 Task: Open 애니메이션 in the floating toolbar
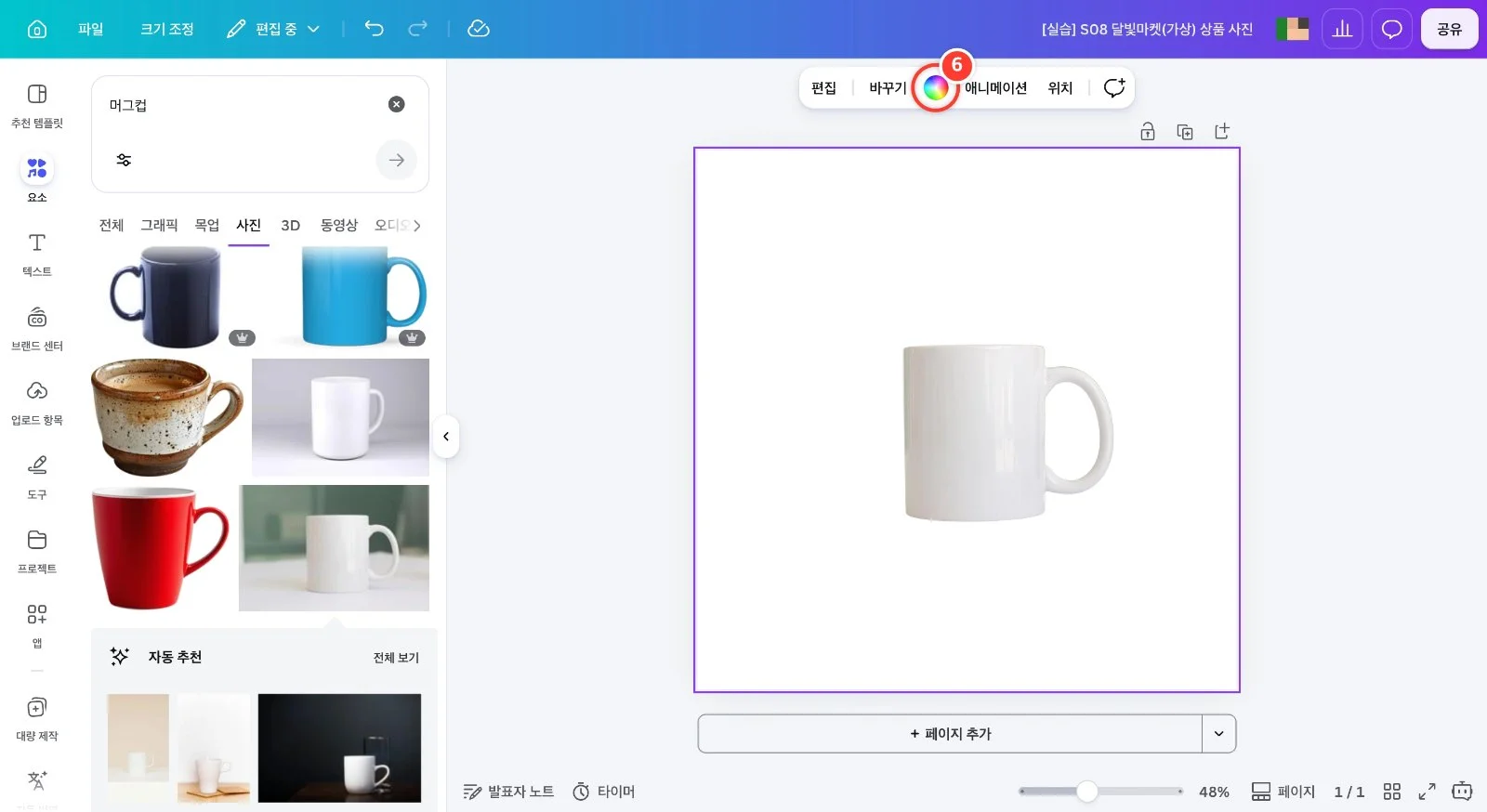tap(995, 87)
